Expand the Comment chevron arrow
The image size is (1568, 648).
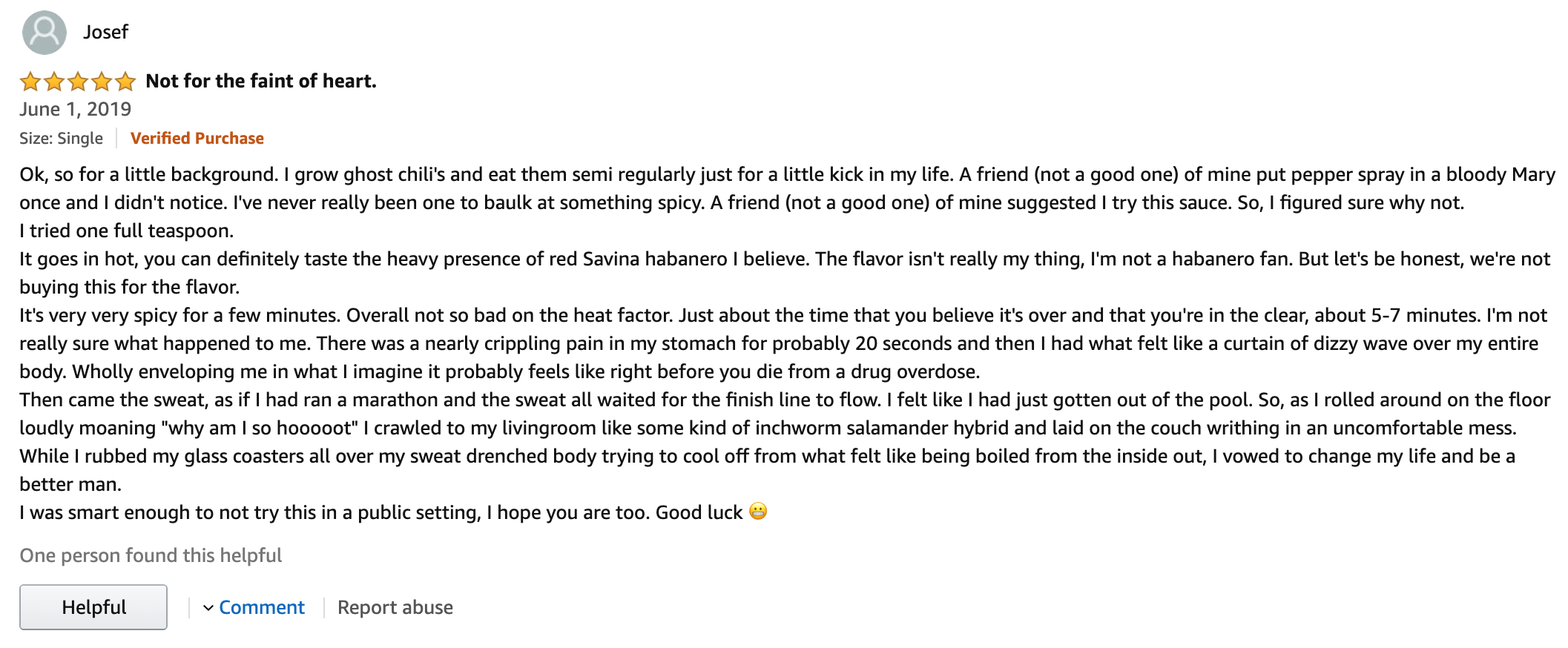[x=208, y=608]
